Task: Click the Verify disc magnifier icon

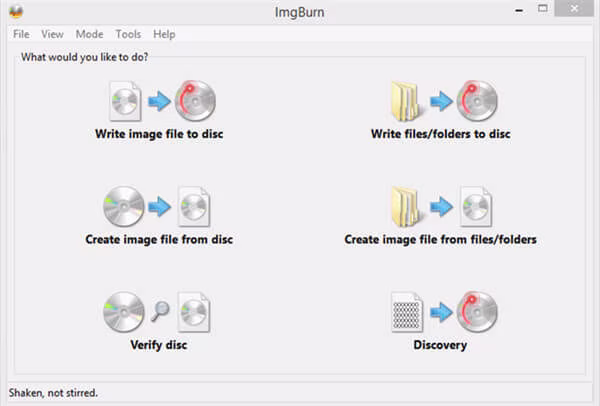Action: (159, 313)
